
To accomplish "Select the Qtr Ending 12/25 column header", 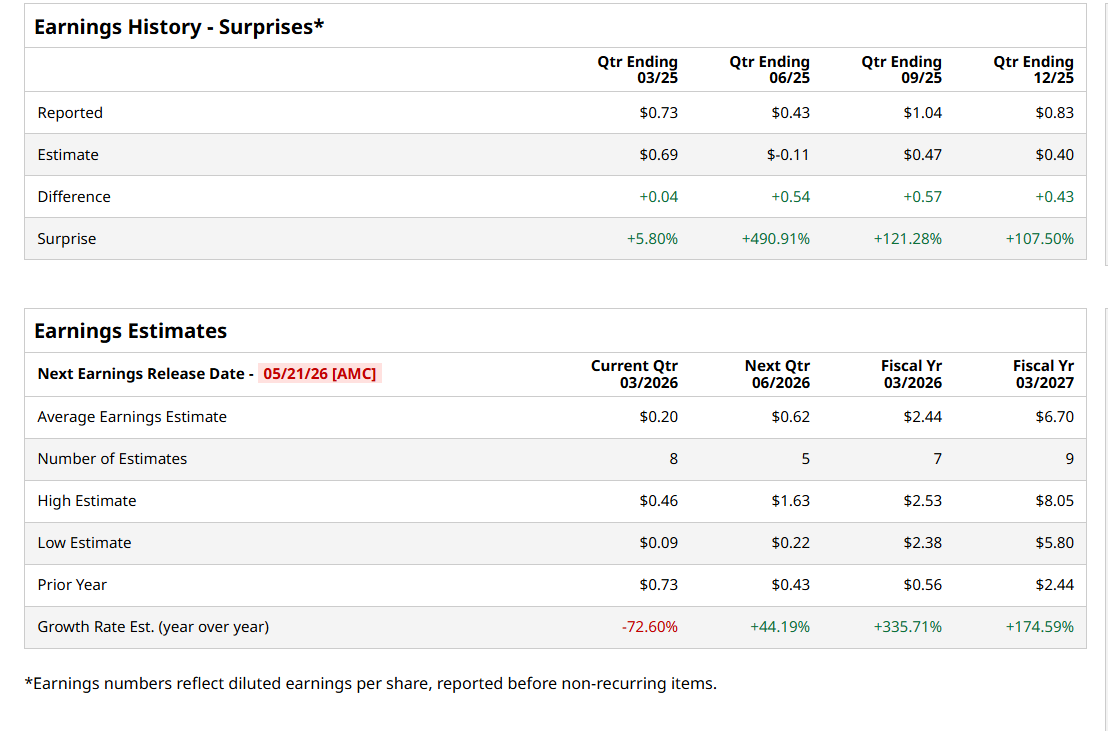I will pyautogui.click(x=1034, y=70).
